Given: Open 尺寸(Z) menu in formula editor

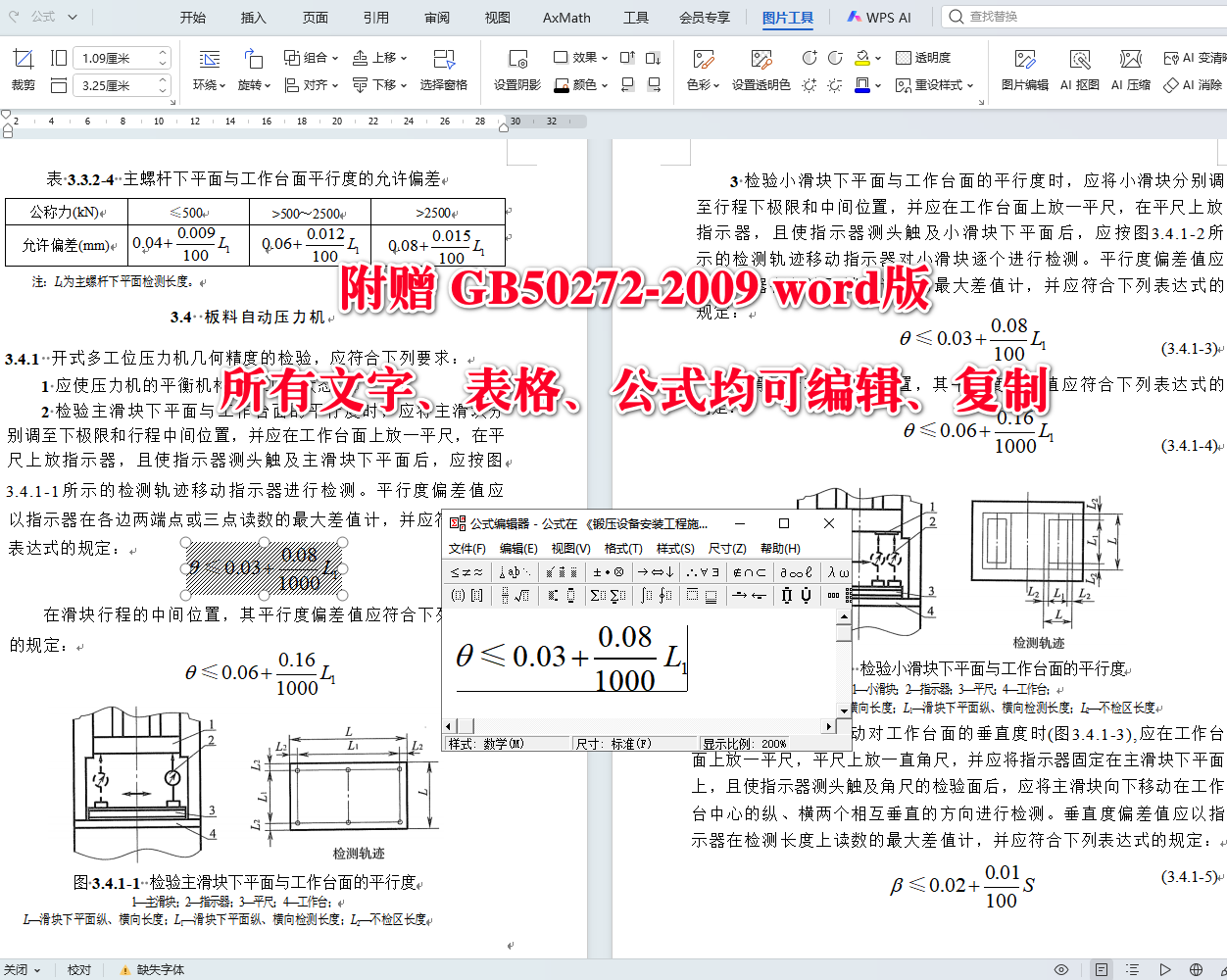Looking at the screenshot, I should pos(727,549).
